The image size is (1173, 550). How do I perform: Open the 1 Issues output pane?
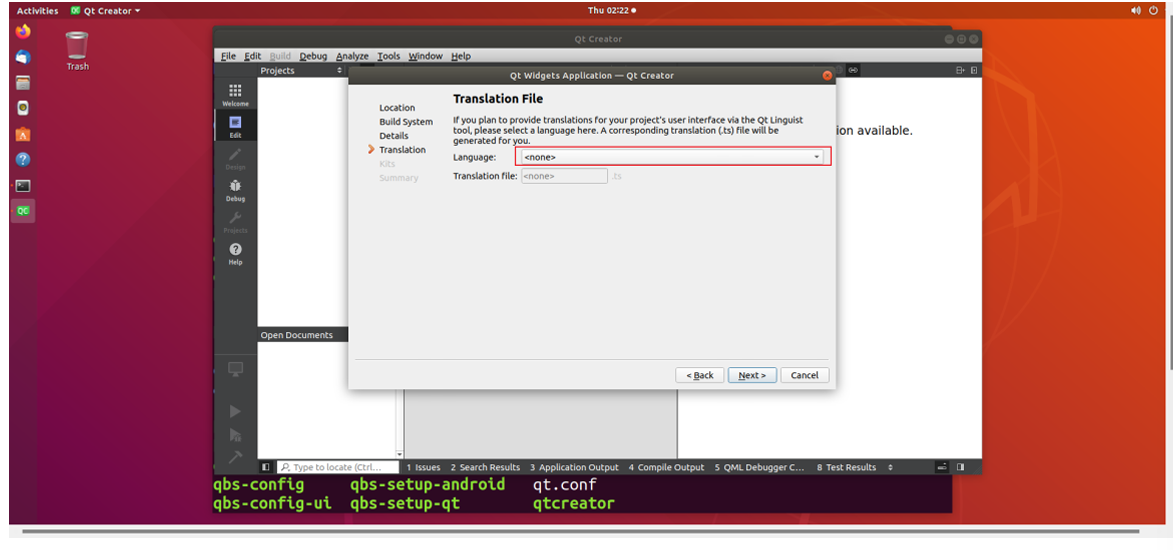[423, 467]
